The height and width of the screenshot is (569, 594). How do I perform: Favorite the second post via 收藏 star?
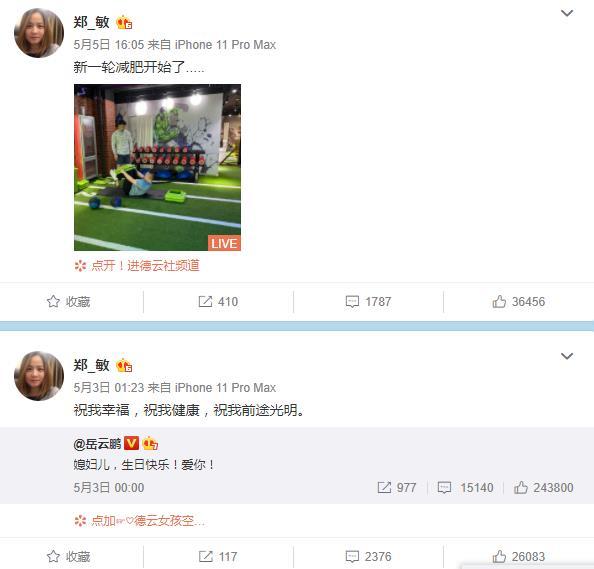[69, 556]
